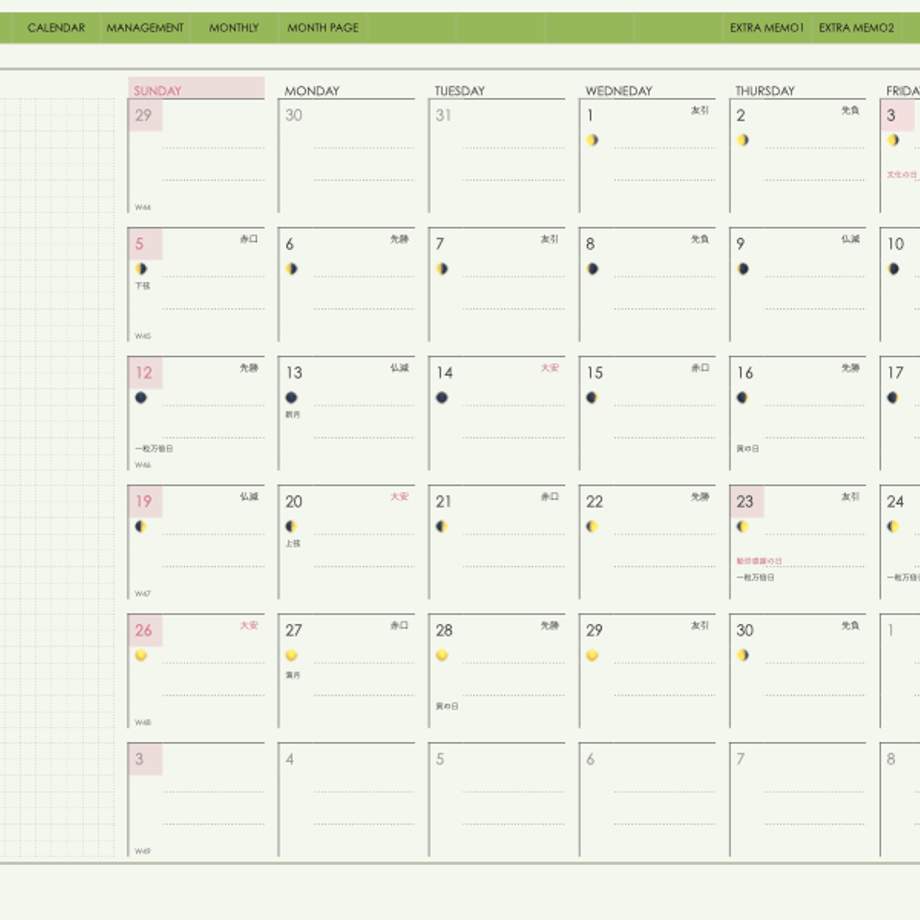Click the THURSDAY column header
Screen dimensions: 920x920
765,91
